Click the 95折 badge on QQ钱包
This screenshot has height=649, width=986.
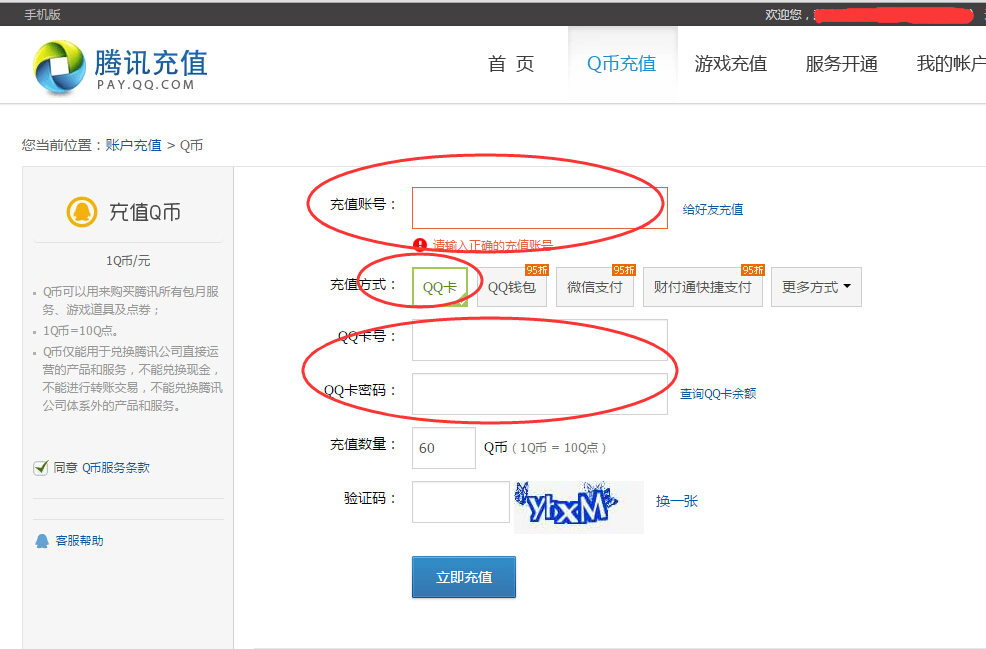coord(537,270)
